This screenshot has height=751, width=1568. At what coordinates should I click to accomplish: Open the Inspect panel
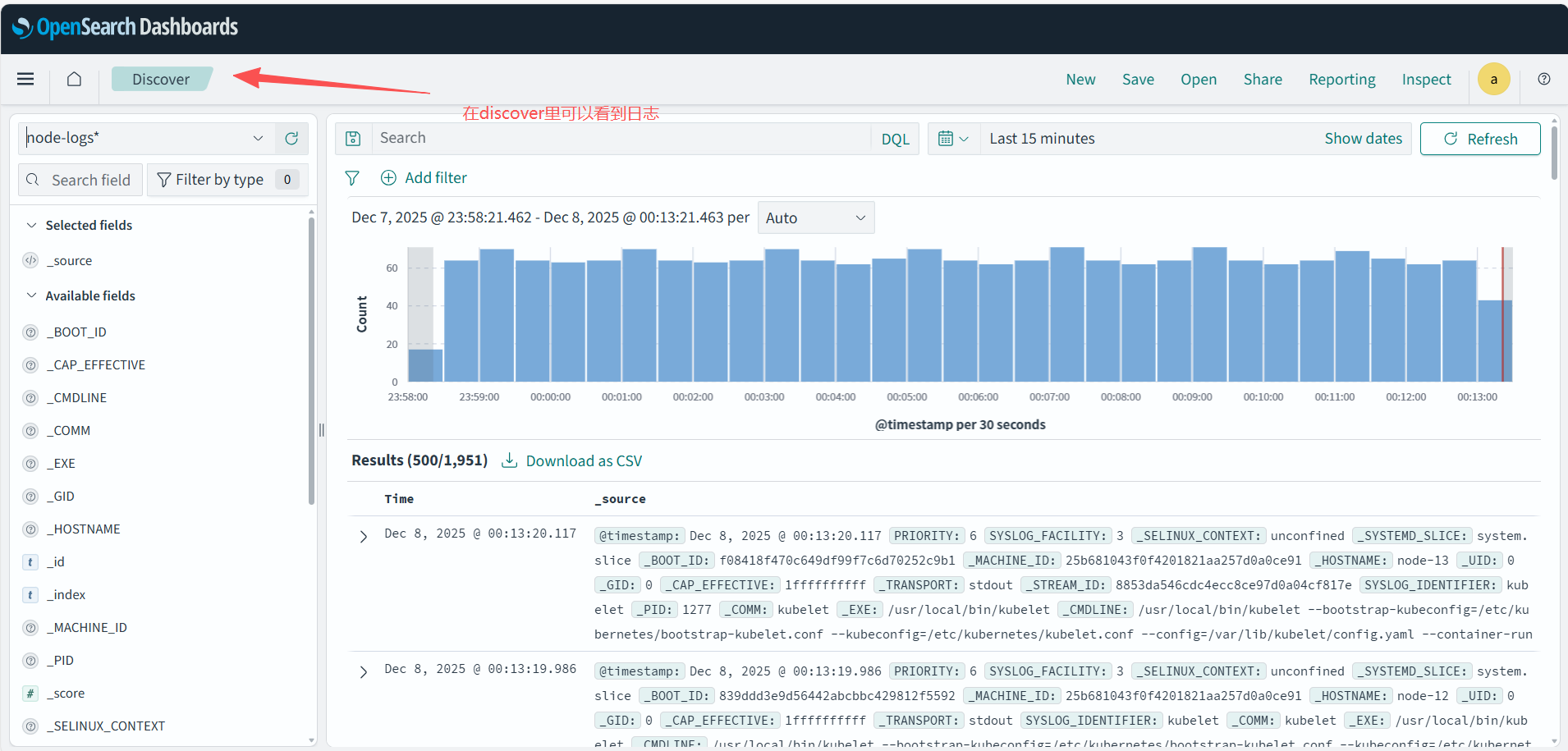(x=1426, y=80)
